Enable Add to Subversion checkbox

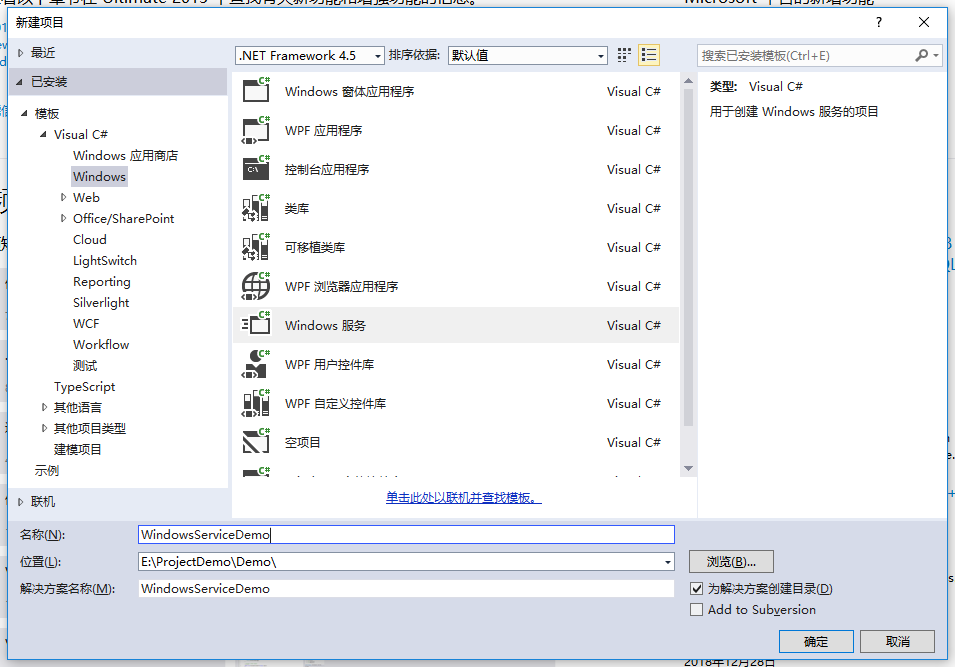coord(697,610)
